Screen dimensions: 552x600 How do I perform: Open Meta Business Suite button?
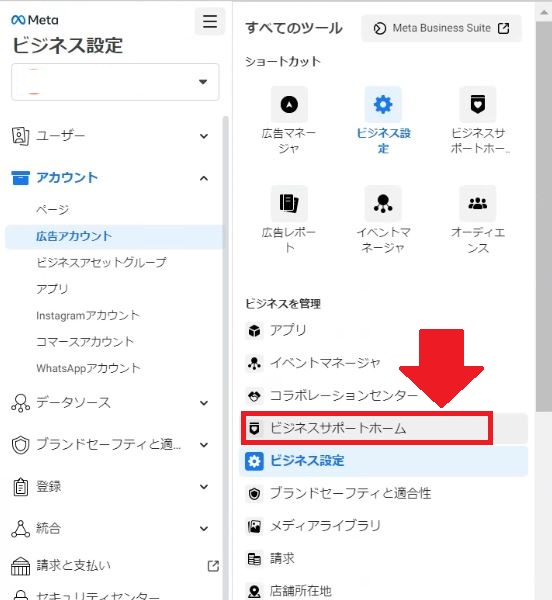pyautogui.click(x=441, y=28)
